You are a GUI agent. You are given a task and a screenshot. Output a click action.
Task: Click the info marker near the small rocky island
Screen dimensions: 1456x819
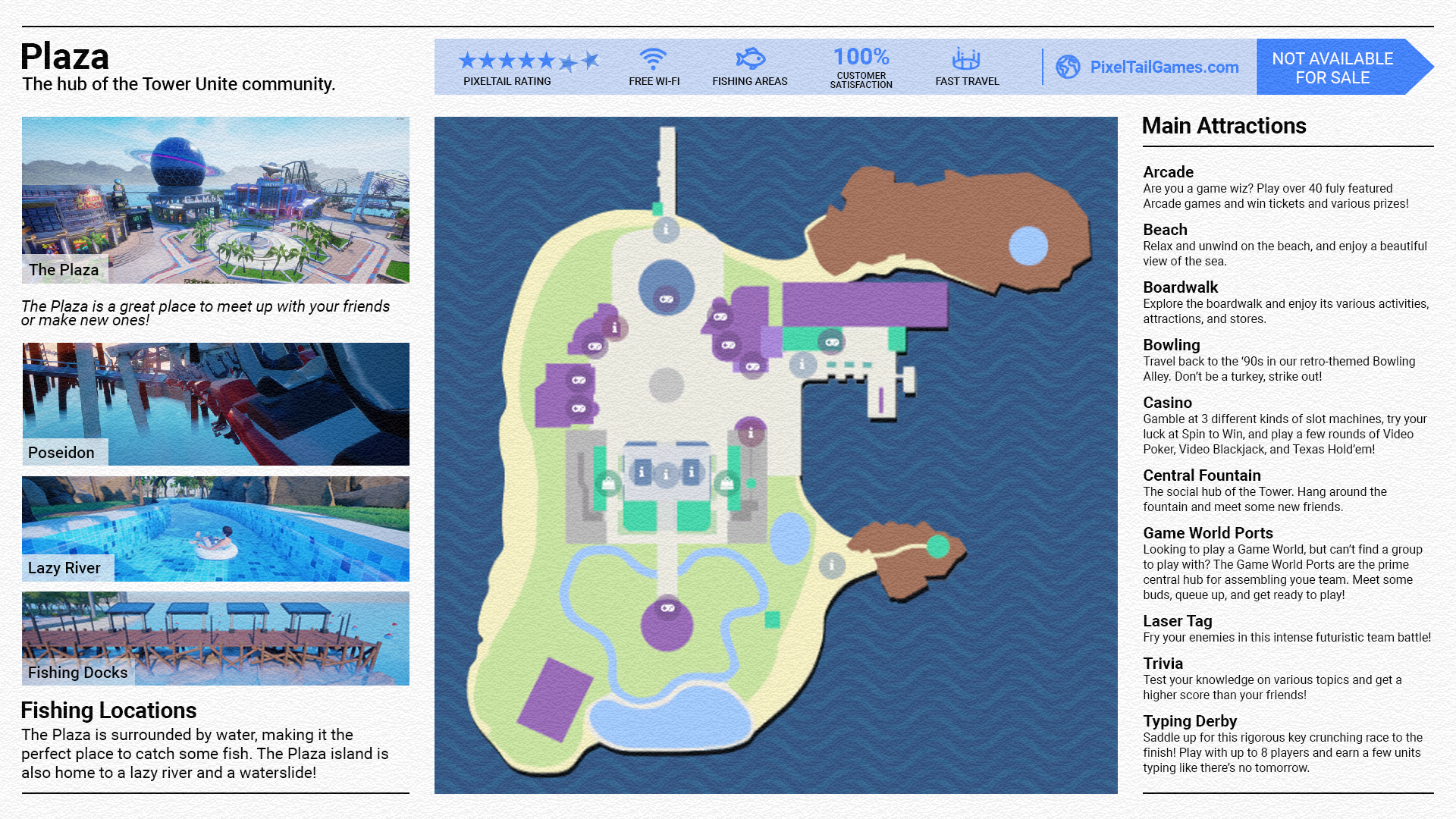pyautogui.click(x=832, y=564)
